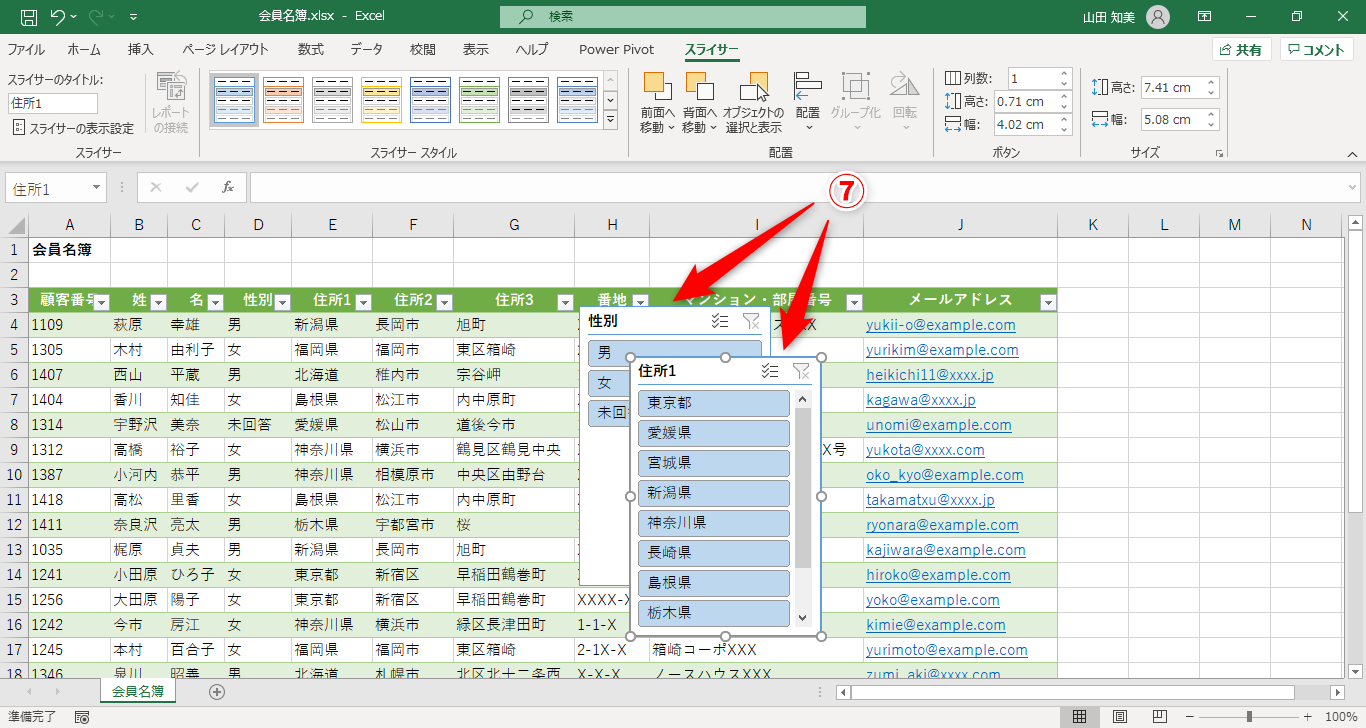Click the 配置 align objects icon
The height and width of the screenshot is (728, 1366).
coord(808,88)
